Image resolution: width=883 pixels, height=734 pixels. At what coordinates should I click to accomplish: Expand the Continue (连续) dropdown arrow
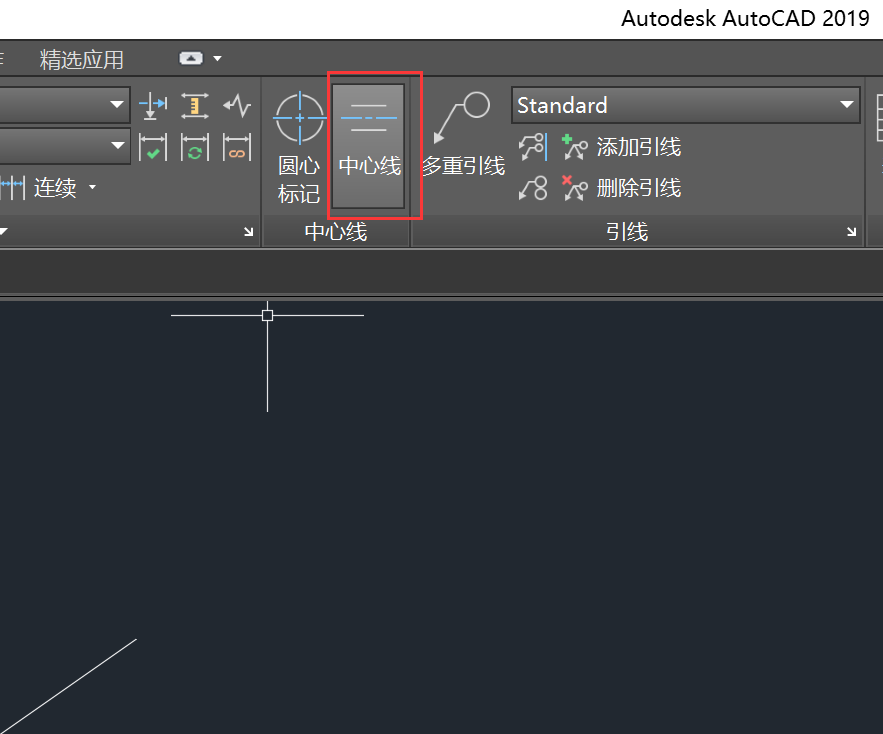[x=92, y=187]
